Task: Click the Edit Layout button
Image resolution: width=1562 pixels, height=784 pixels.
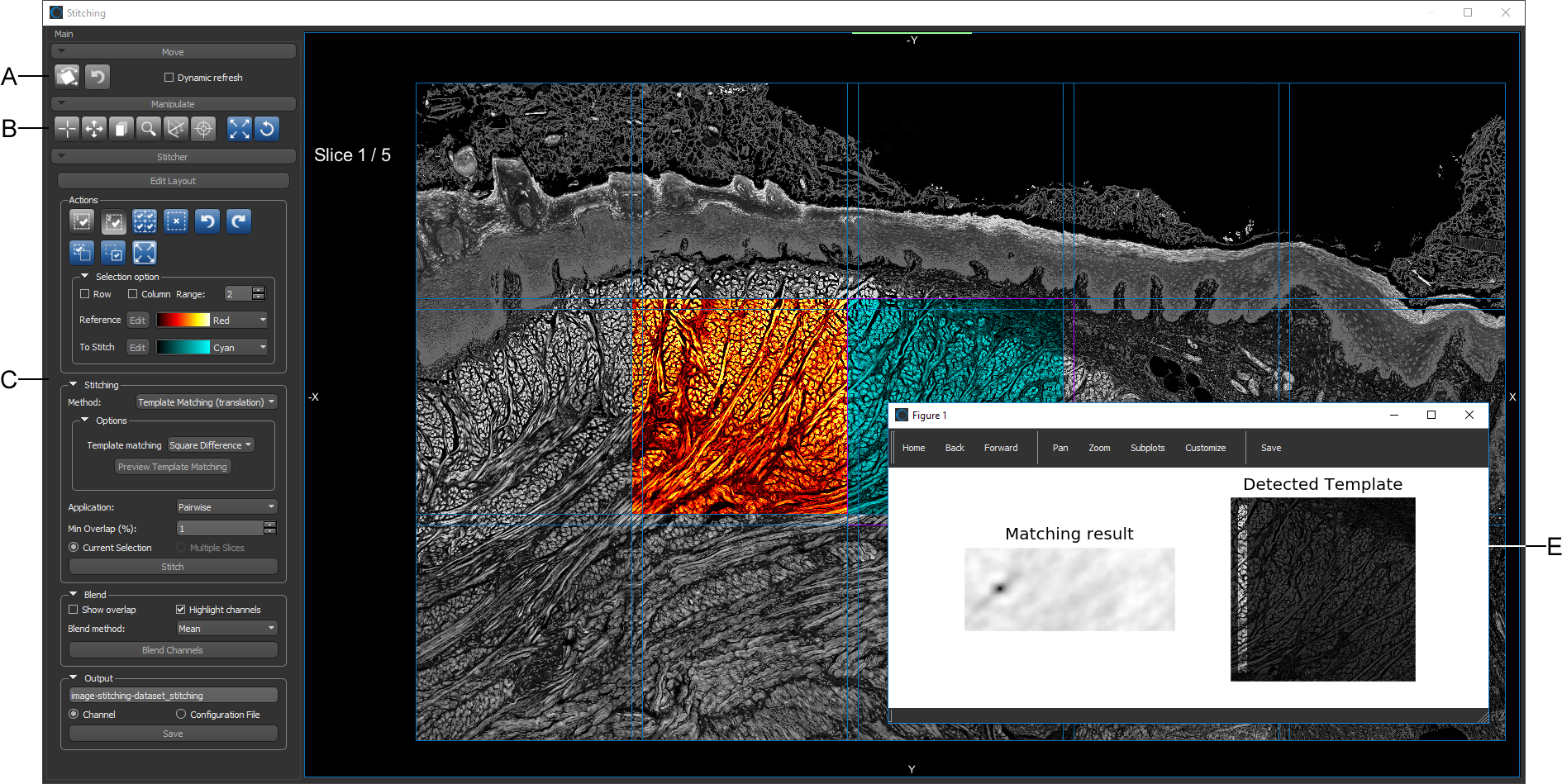Action: 173,181
